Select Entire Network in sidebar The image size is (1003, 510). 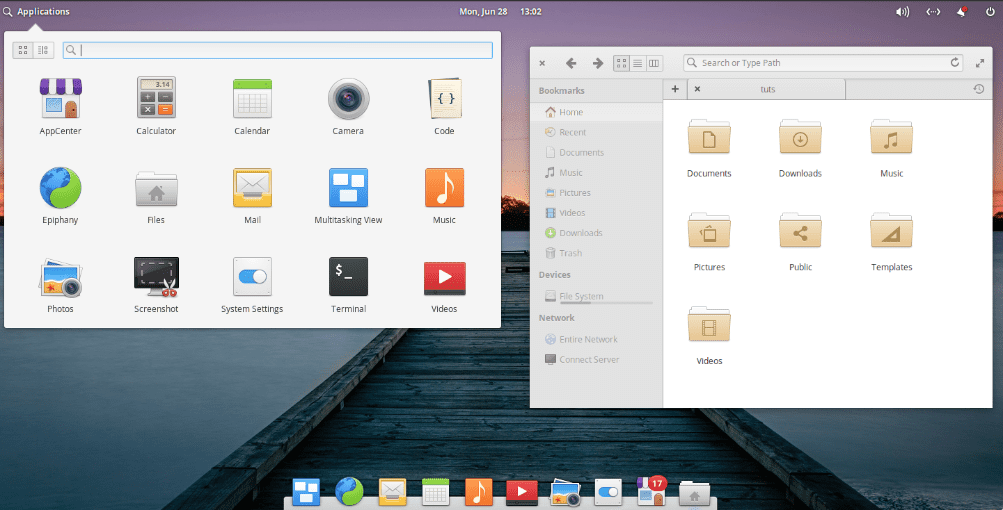pos(596,339)
